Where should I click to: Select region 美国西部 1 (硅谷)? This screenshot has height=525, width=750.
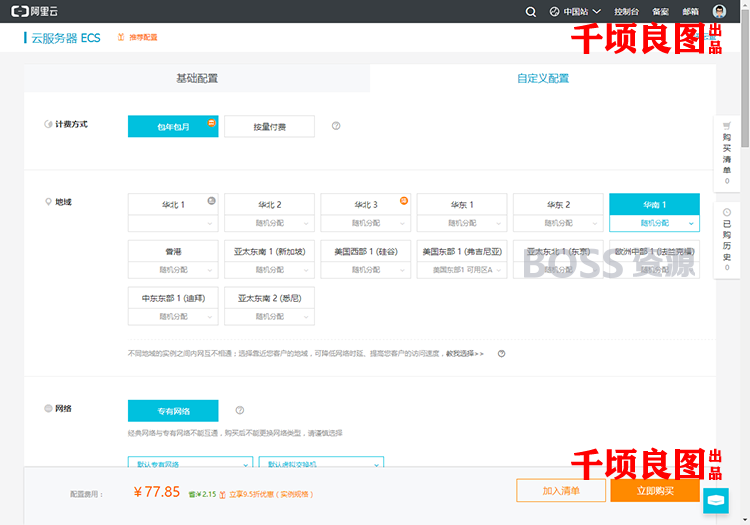click(366, 252)
